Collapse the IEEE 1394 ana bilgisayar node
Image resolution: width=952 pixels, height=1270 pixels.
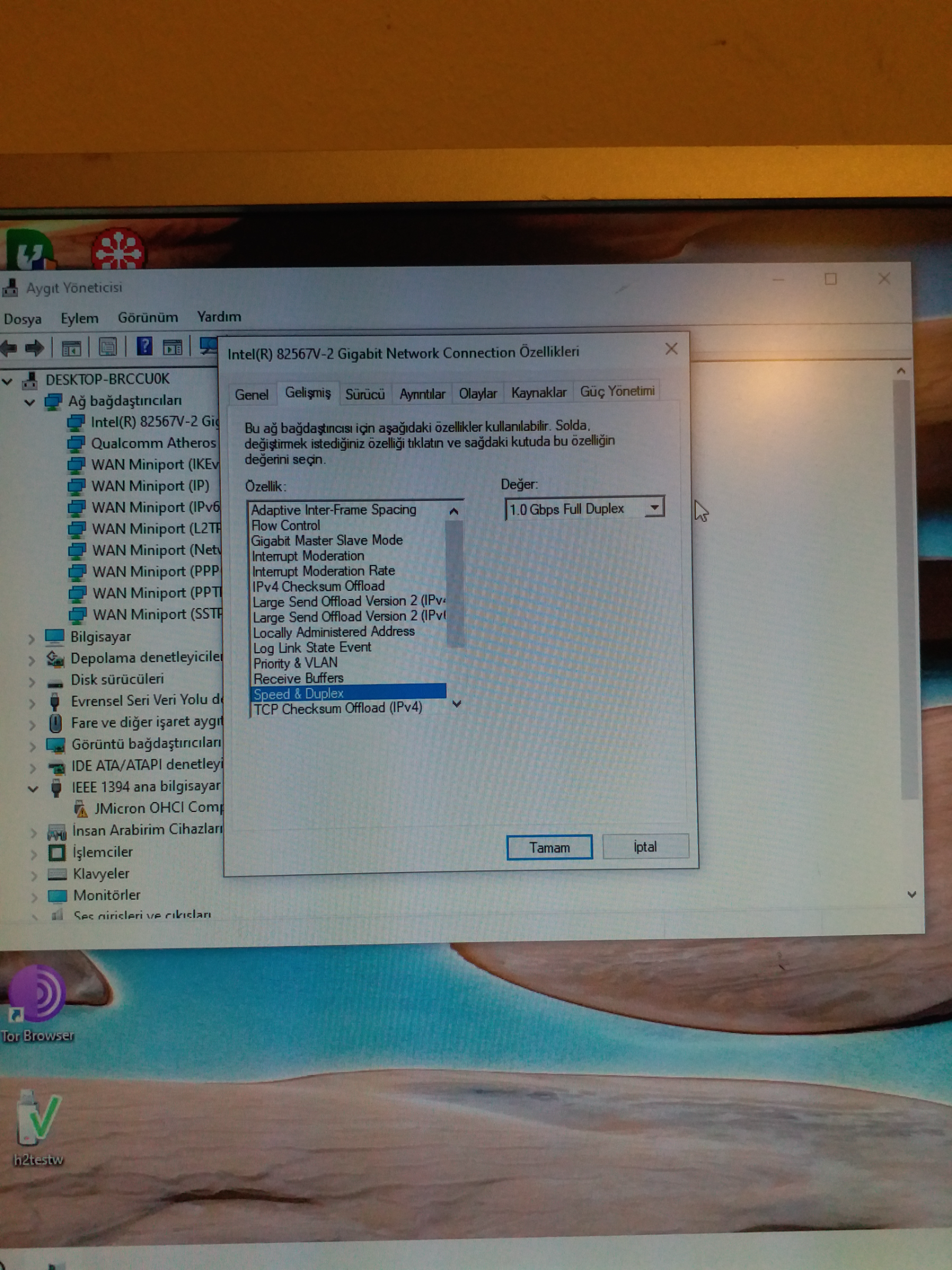(x=33, y=788)
